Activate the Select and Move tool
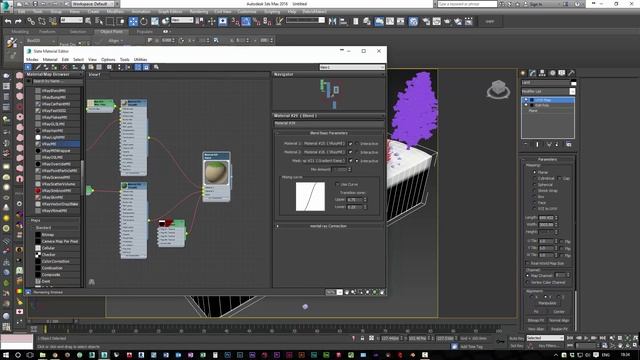The image size is (640, 360). tap(133, 21)
